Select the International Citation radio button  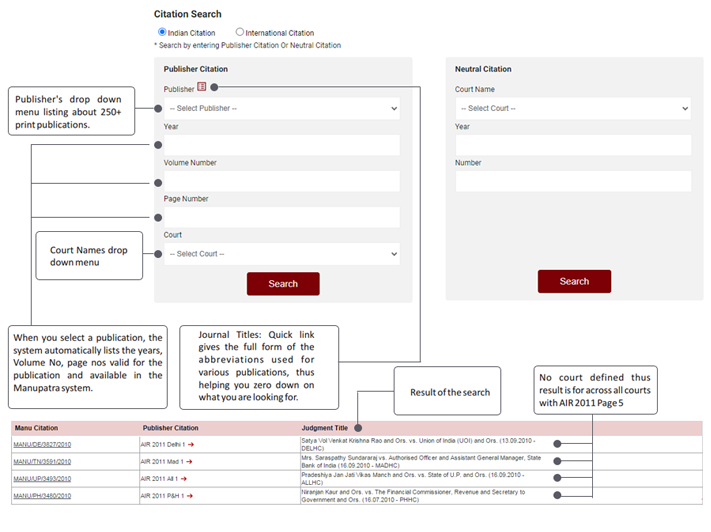click(240, 32)
